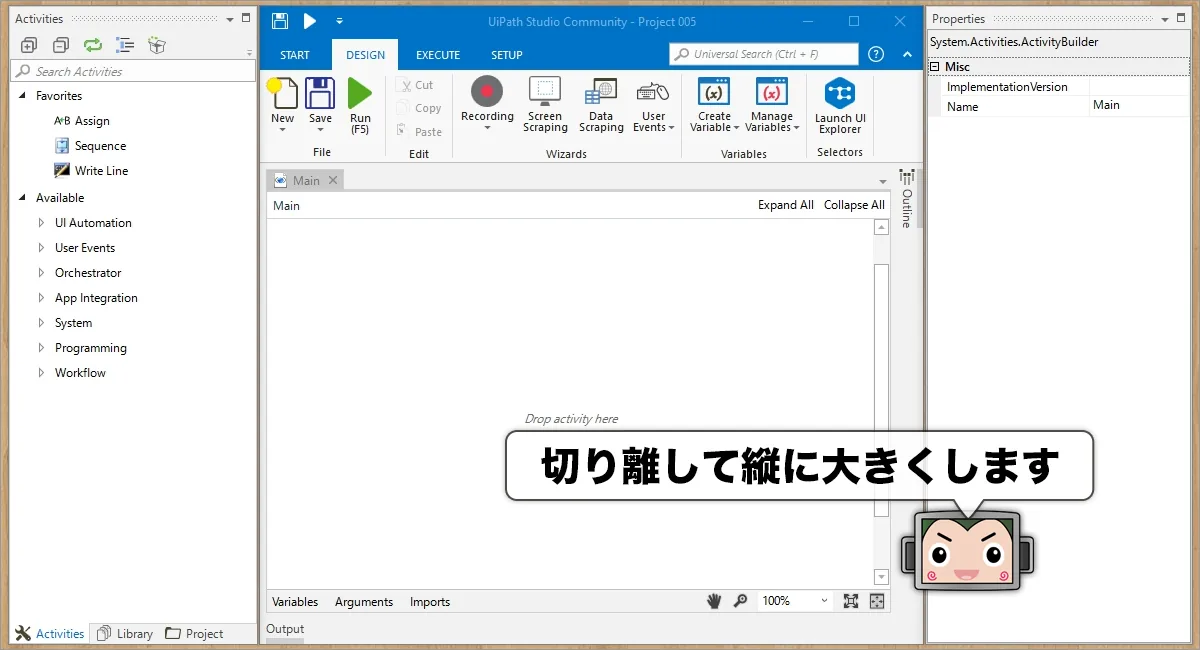The width and height of the screenshot is (1200, 650).
Task: Click the New file ribbon icon
Action: coord(283,93)
